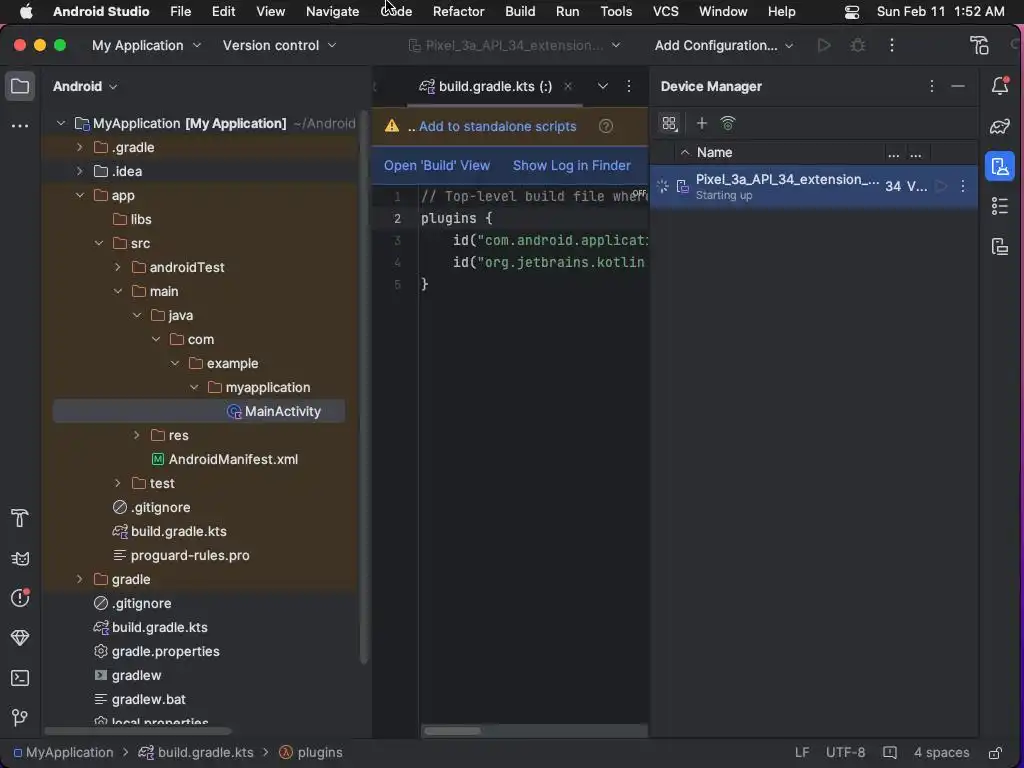Screen dimensions: 1024x768
Task: Open App Quality Insights gem icon
Action: click(x=20, y=637)
